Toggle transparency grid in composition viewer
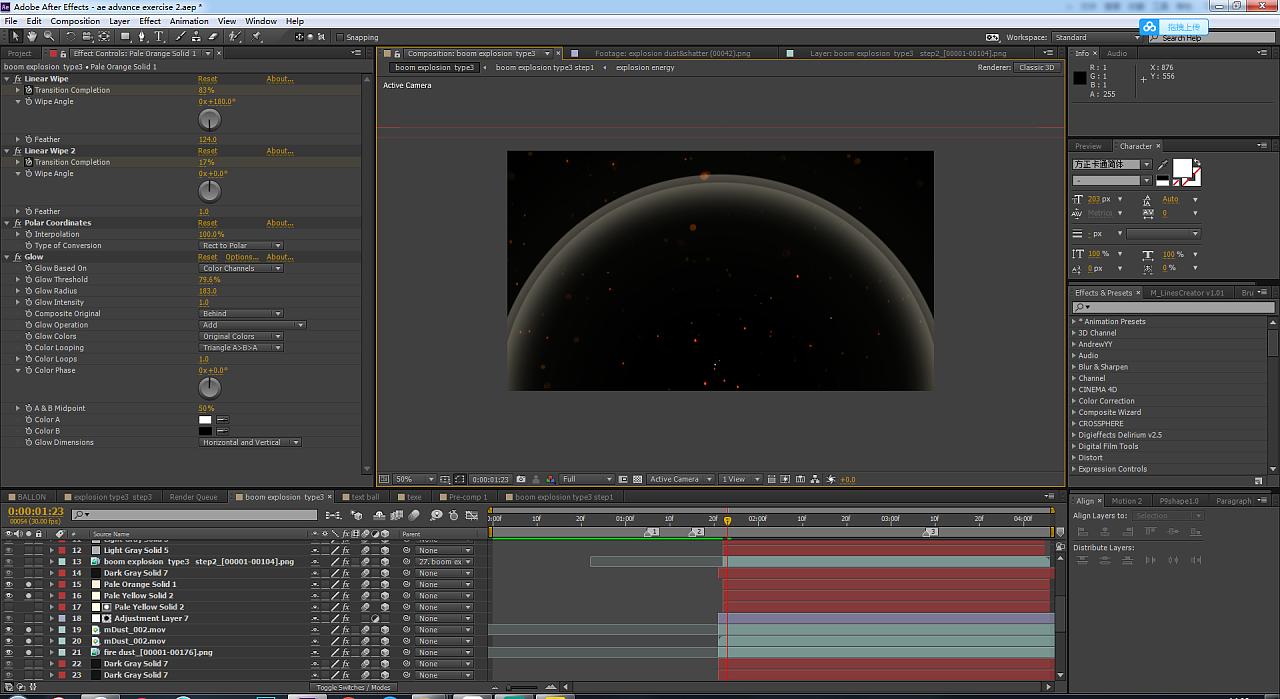 coord(638,480)
